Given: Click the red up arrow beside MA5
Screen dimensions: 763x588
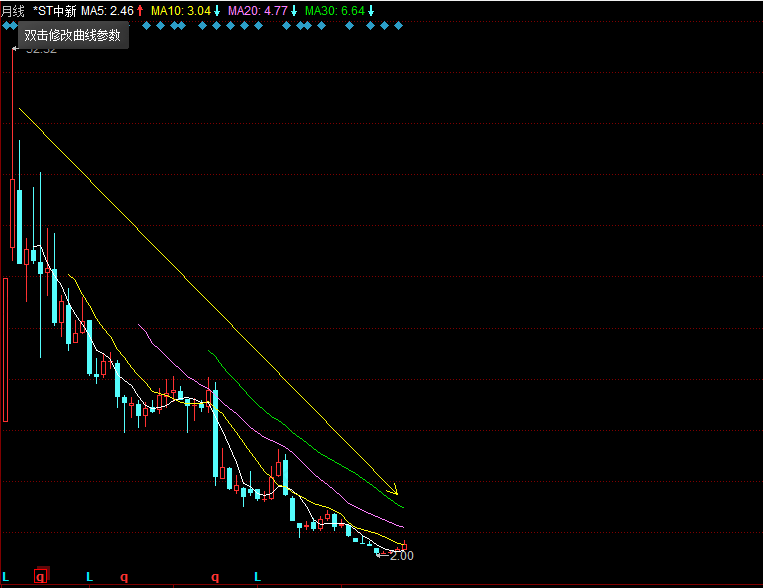Looking at the screenshot, I should 140,11.
